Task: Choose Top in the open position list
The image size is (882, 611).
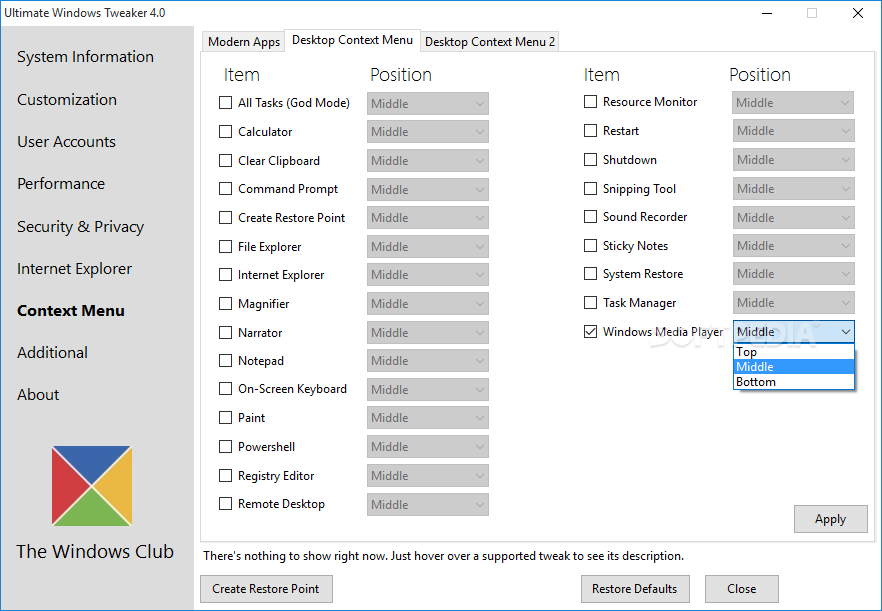Action: (794, 352)
